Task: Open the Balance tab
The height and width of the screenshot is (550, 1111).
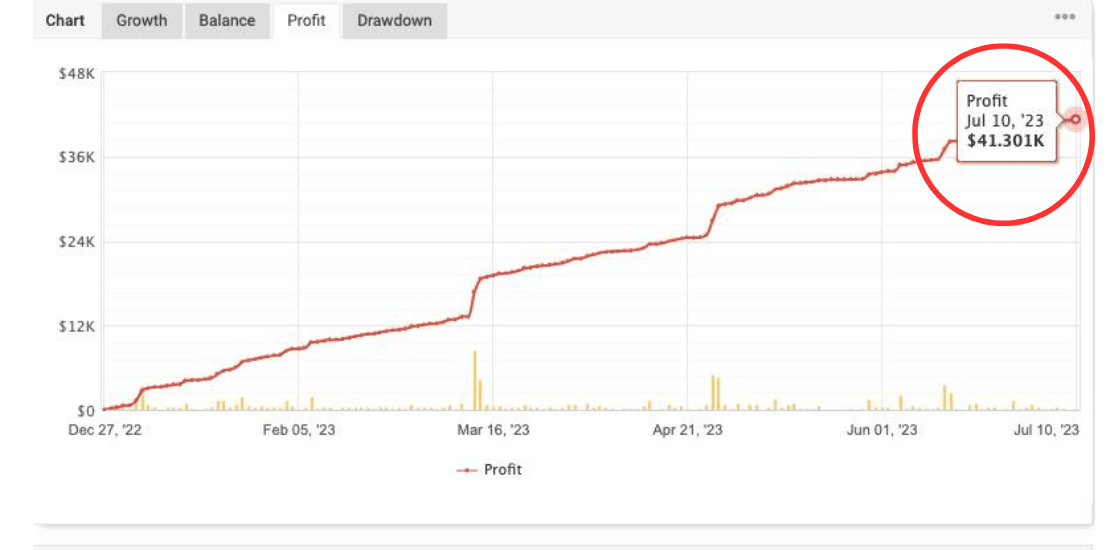Action: (227, 20)
